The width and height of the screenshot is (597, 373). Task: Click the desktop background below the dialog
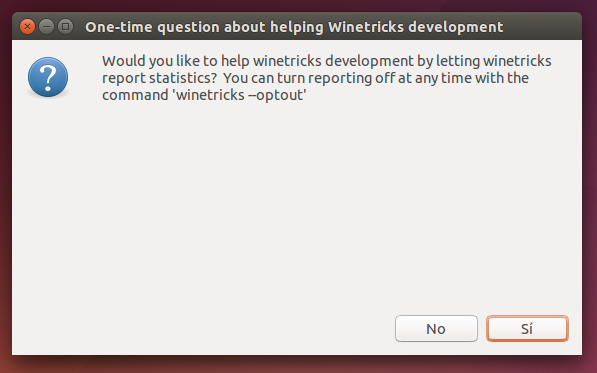click(x=297, y=365)
